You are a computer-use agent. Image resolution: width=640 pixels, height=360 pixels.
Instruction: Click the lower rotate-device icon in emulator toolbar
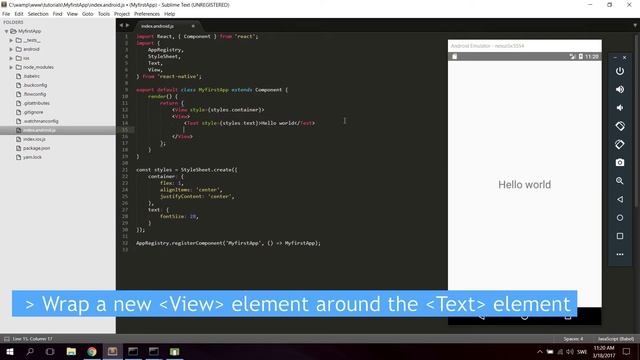click(x=620, y=144)
